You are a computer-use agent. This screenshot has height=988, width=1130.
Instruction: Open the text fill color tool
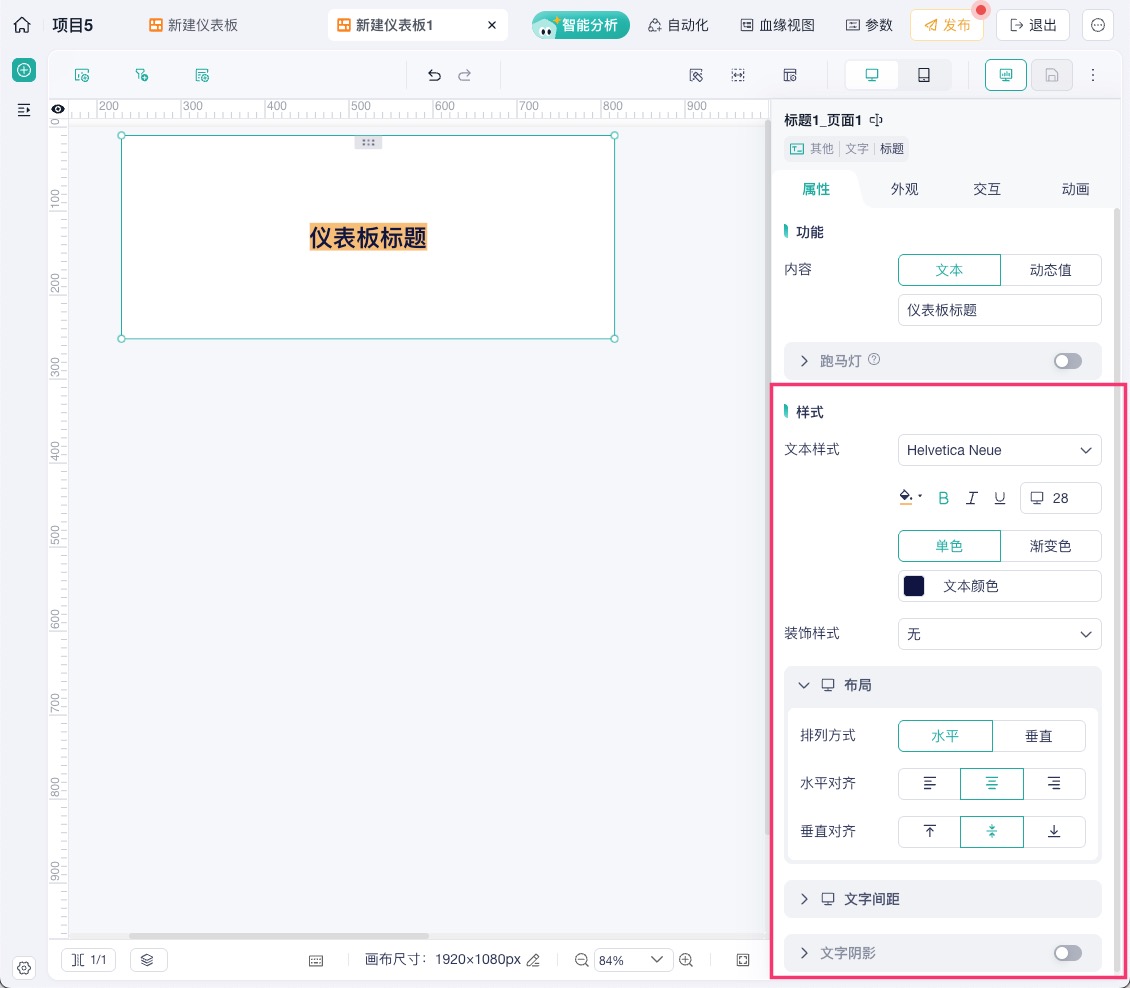click(909, 497)
